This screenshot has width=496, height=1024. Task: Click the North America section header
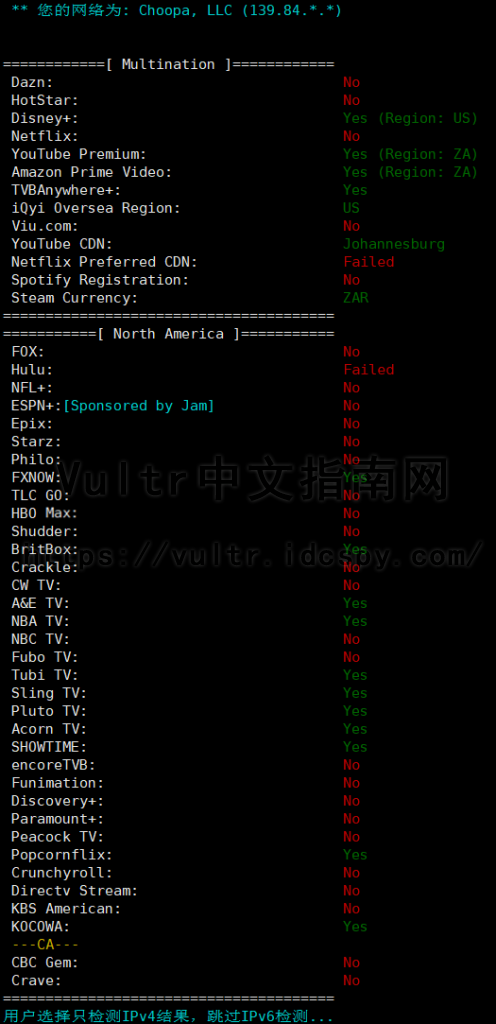[x=168, y=334]
